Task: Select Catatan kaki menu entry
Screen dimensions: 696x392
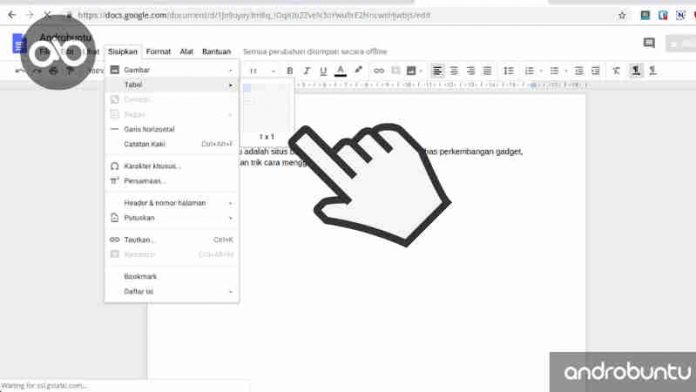Action: coord(172,144)
